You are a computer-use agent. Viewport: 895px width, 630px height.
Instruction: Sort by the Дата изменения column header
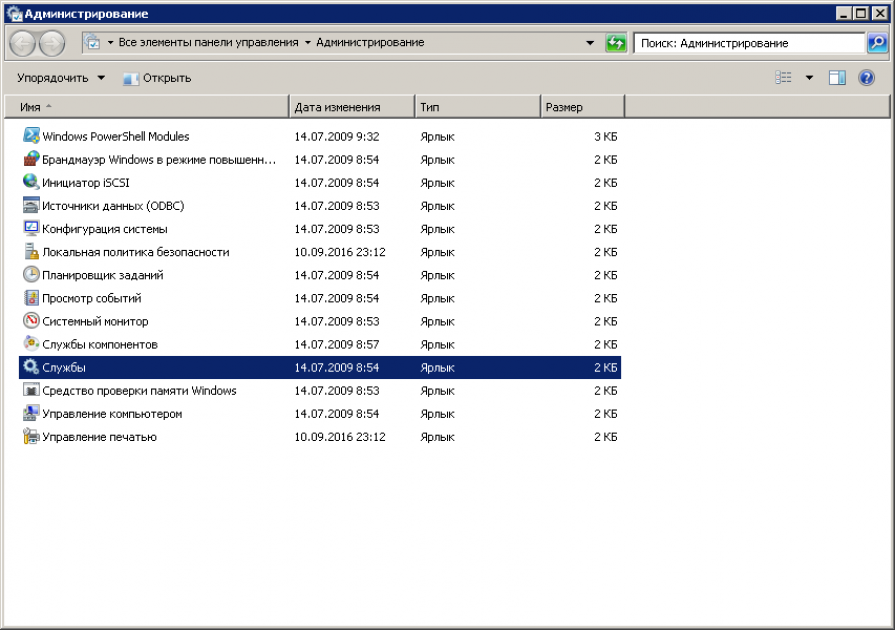point(337,107)
